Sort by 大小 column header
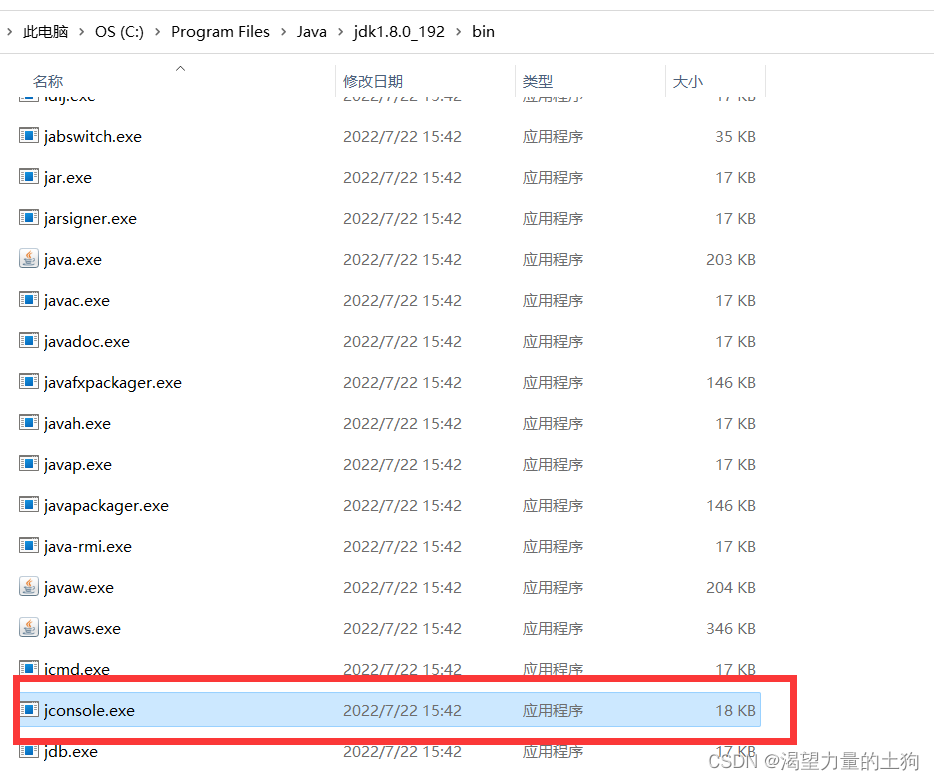The image size is (934, 780). (x=688, y=81)
